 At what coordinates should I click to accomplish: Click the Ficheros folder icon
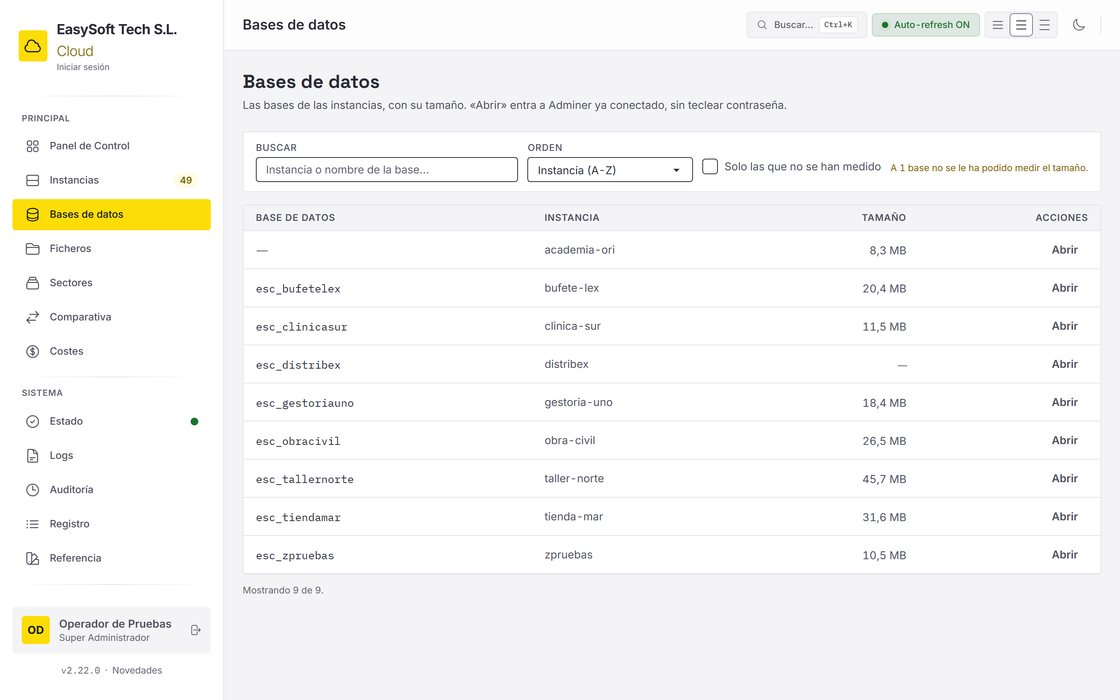pyautogui.click(x=33, y=249)
